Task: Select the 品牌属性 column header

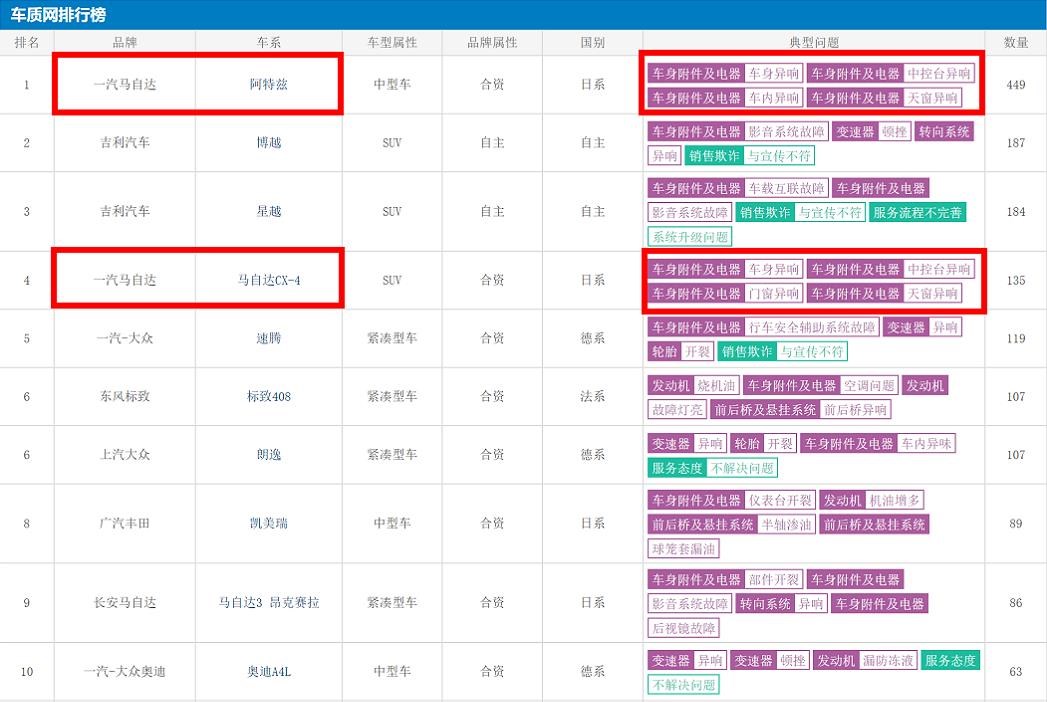Action: (x=492, y=43)
